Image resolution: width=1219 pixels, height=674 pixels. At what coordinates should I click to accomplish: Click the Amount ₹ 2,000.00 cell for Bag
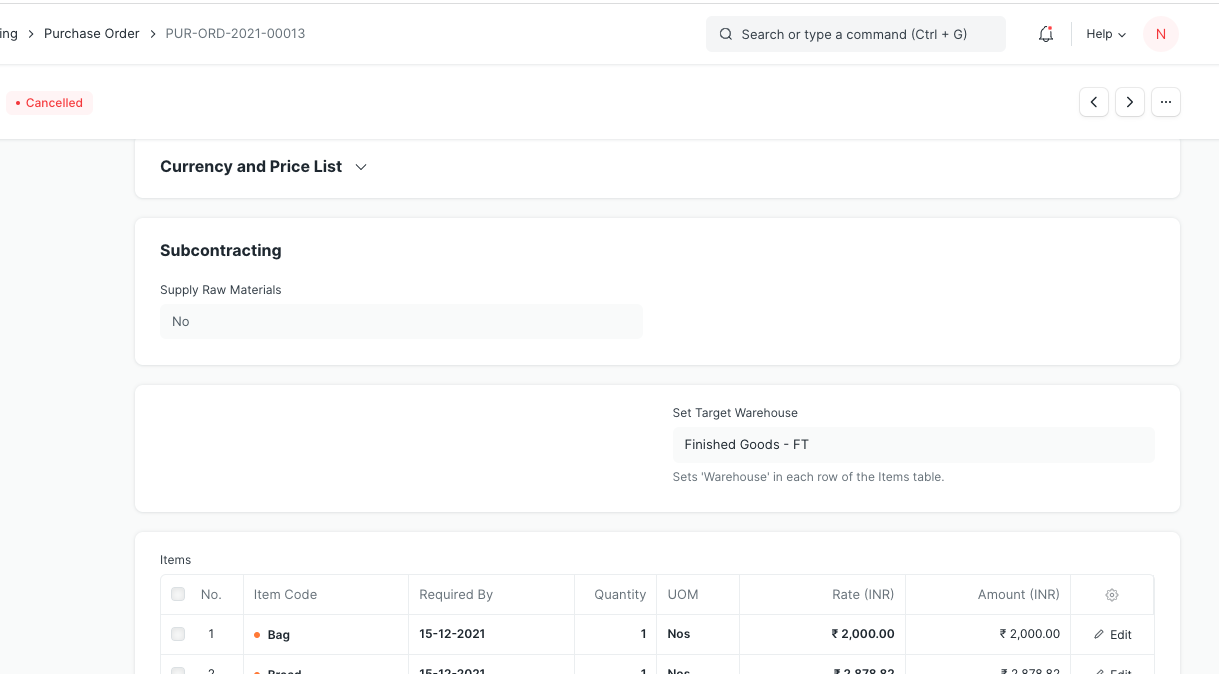(x=988, y=635)
